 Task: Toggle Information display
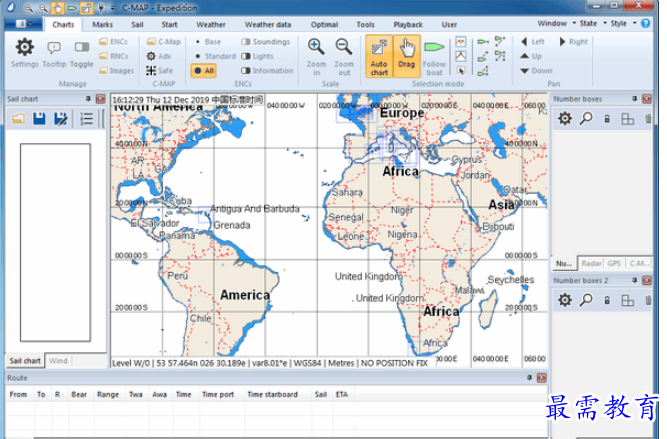click(x=267, y=71)
